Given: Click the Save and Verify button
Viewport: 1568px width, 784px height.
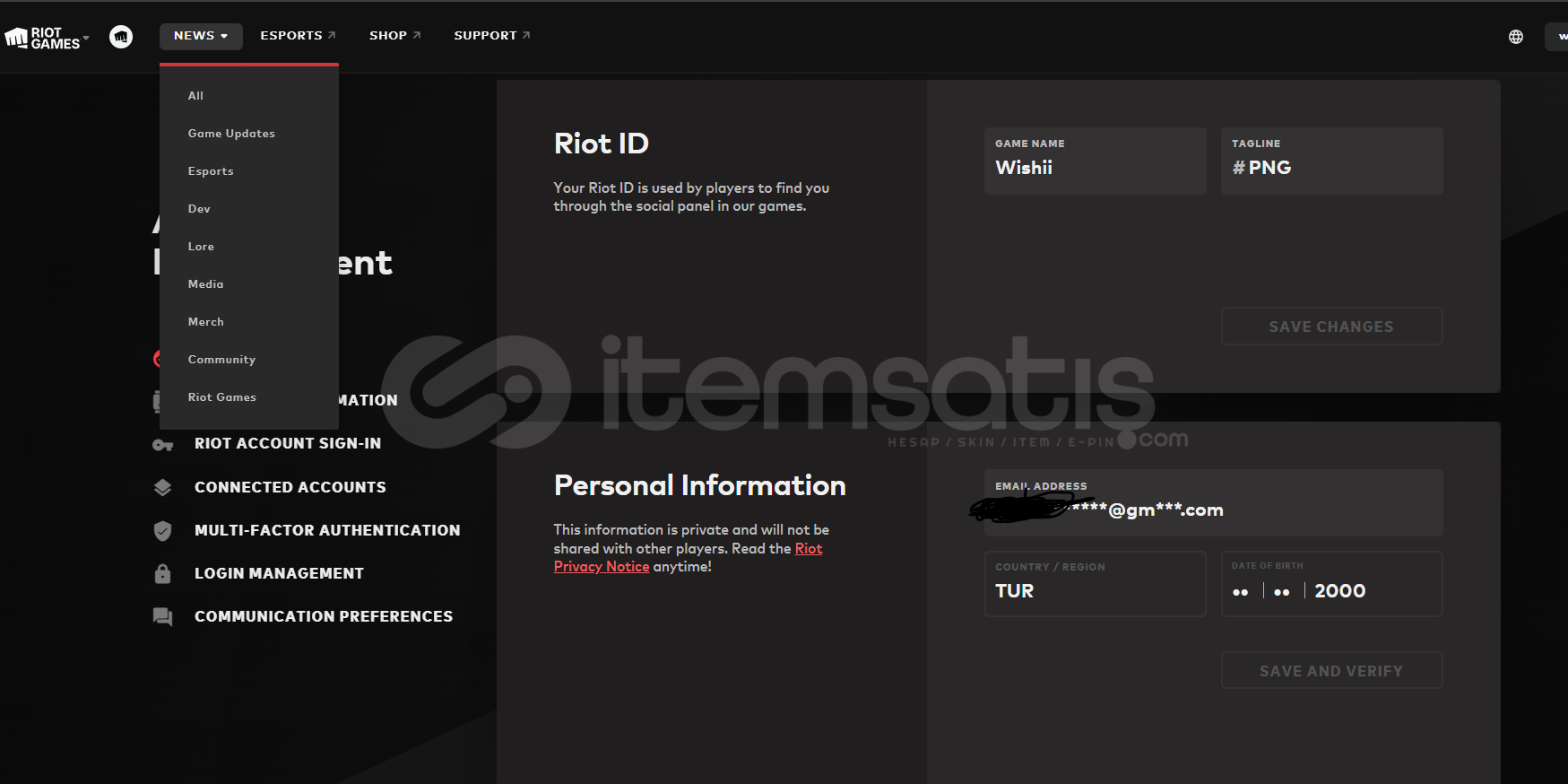Looking at the screenshot, I should [x=1331, y=671].
